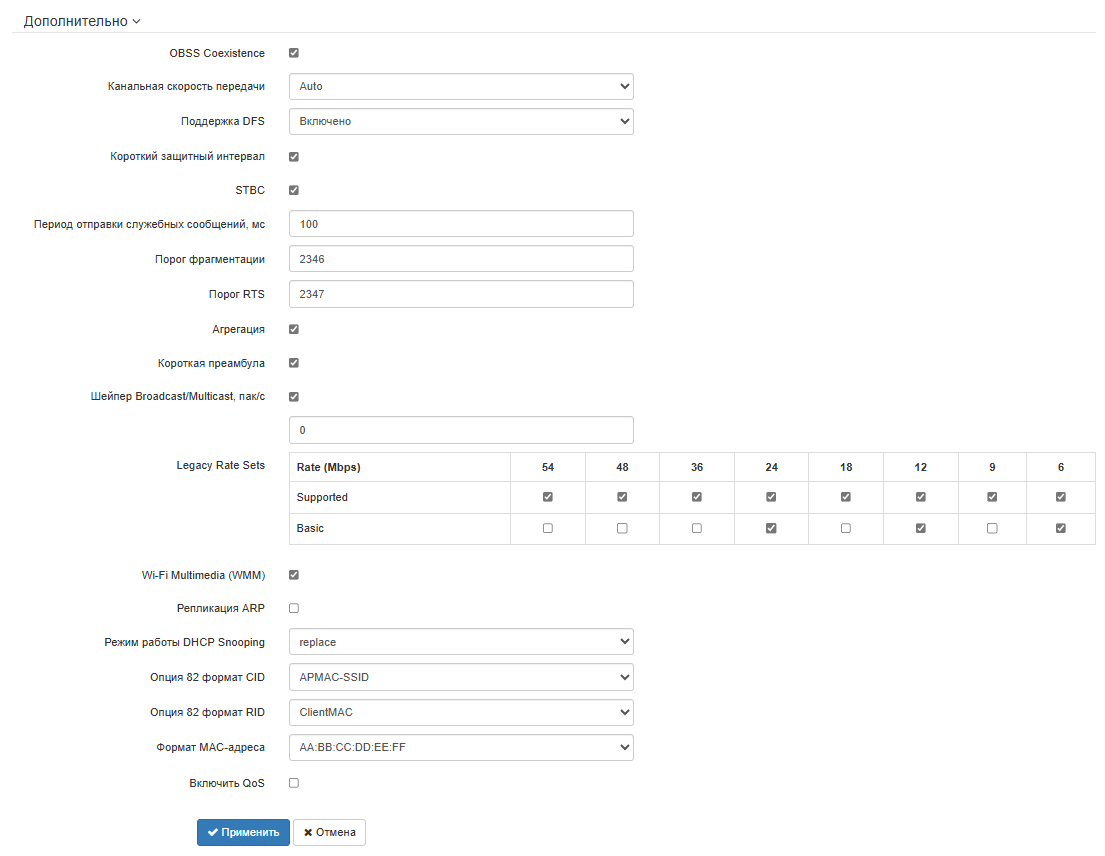Turn off Wi-Fi Multimedia (WMM)
This screenshot has height=856, width=1105.
coord(294,575)
